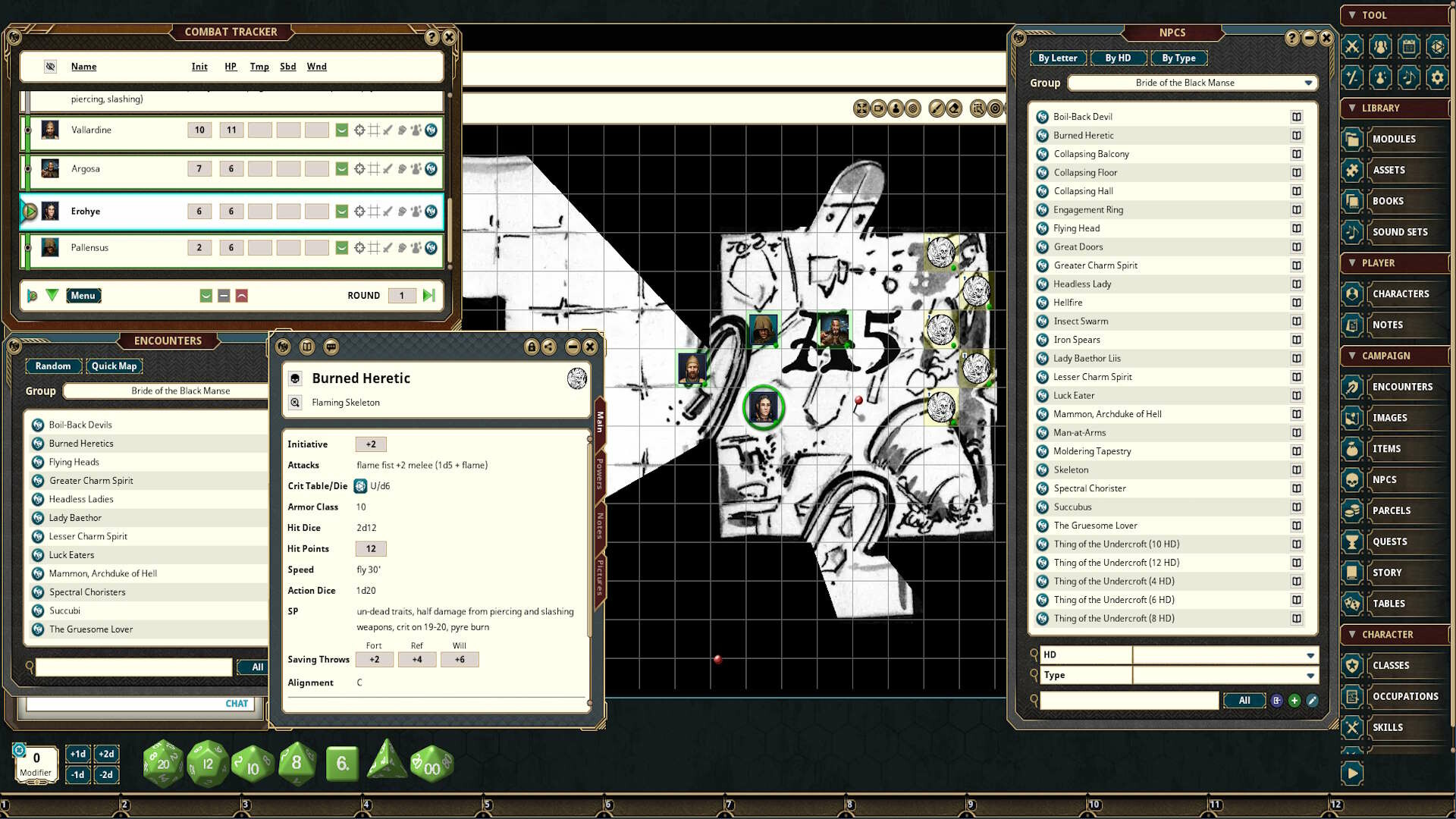Click the targeting crosshair on Erohye's tracker row
The image size is (1456, 819).
(359, 211)
